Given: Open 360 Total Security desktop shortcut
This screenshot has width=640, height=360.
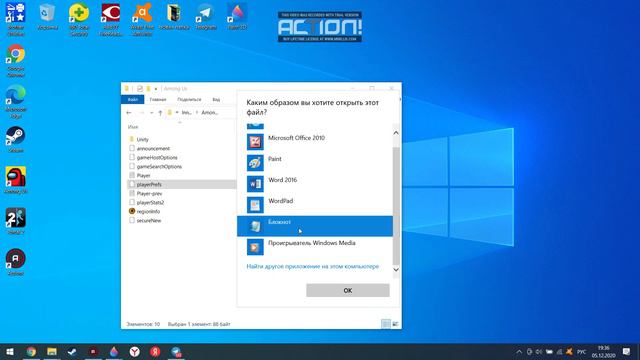Looking at the screenshot, I should pyautogui.click(x=79, y=20).
